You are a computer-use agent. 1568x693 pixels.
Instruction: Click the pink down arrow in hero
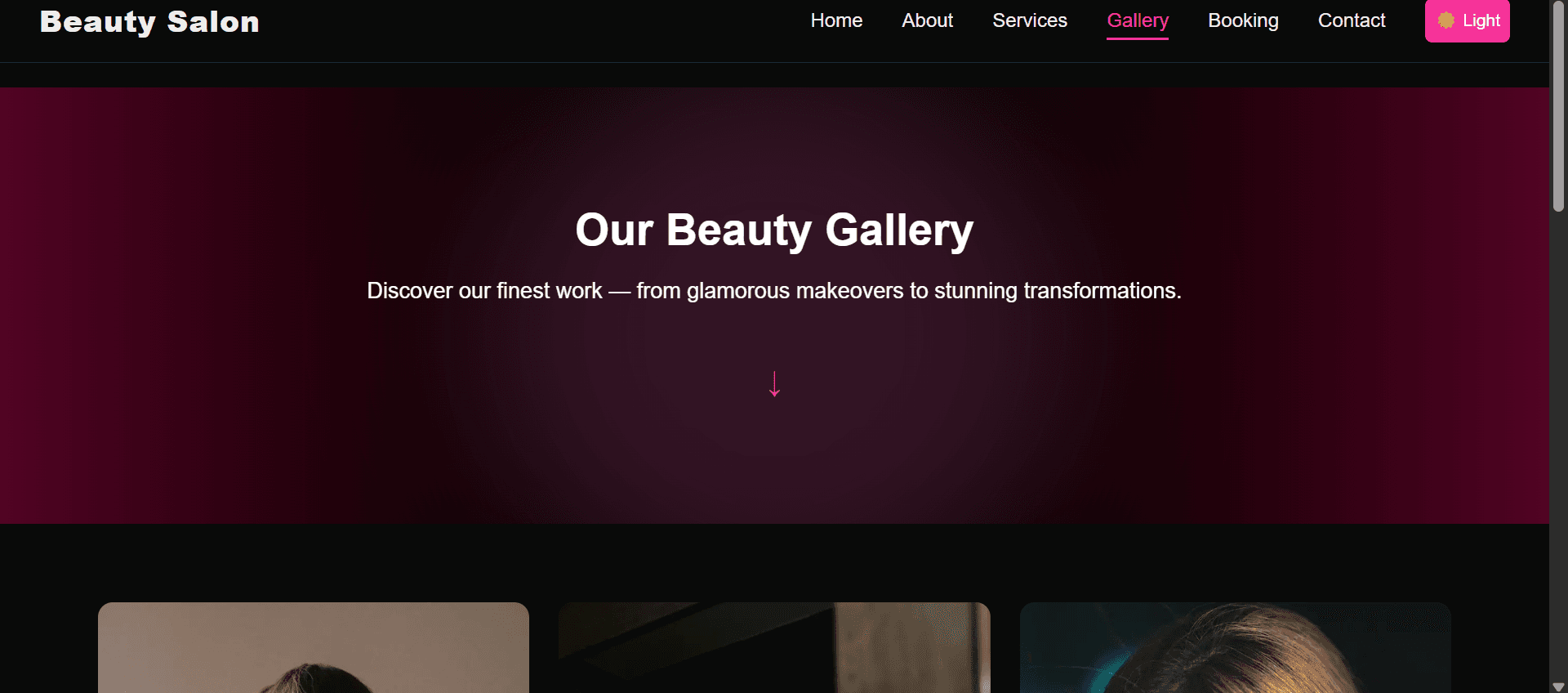pyautogui.click(x=774, y=383)
